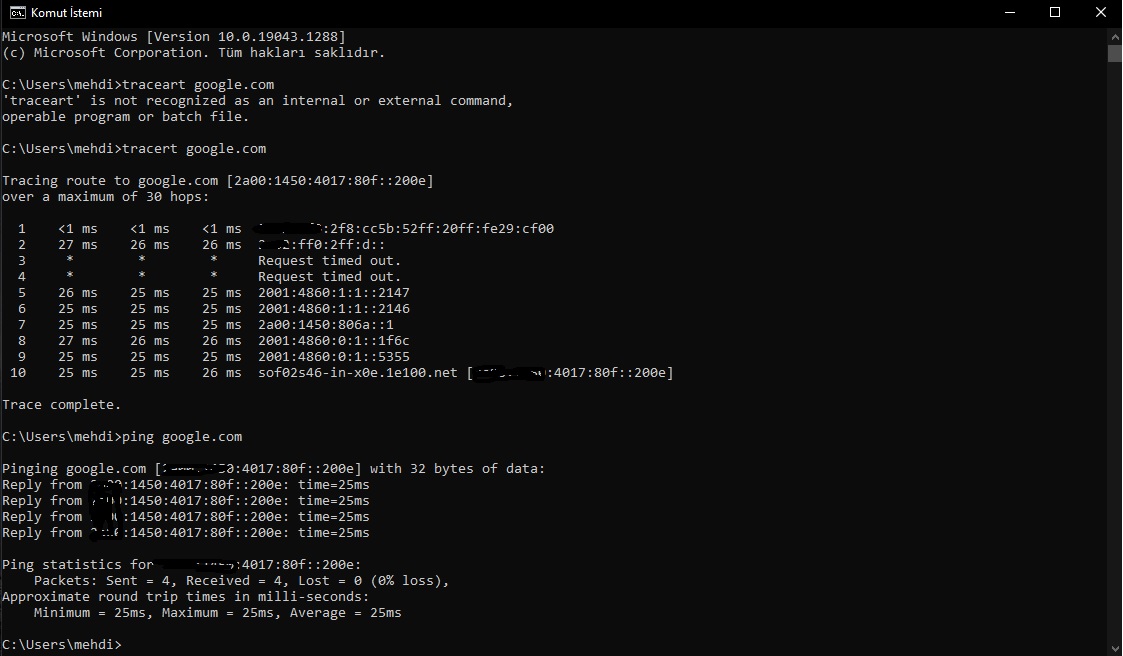Click the sof02s46-in-x0e.1e100.net hostname
Viewport: 1123px width, 656px height.
357,372
